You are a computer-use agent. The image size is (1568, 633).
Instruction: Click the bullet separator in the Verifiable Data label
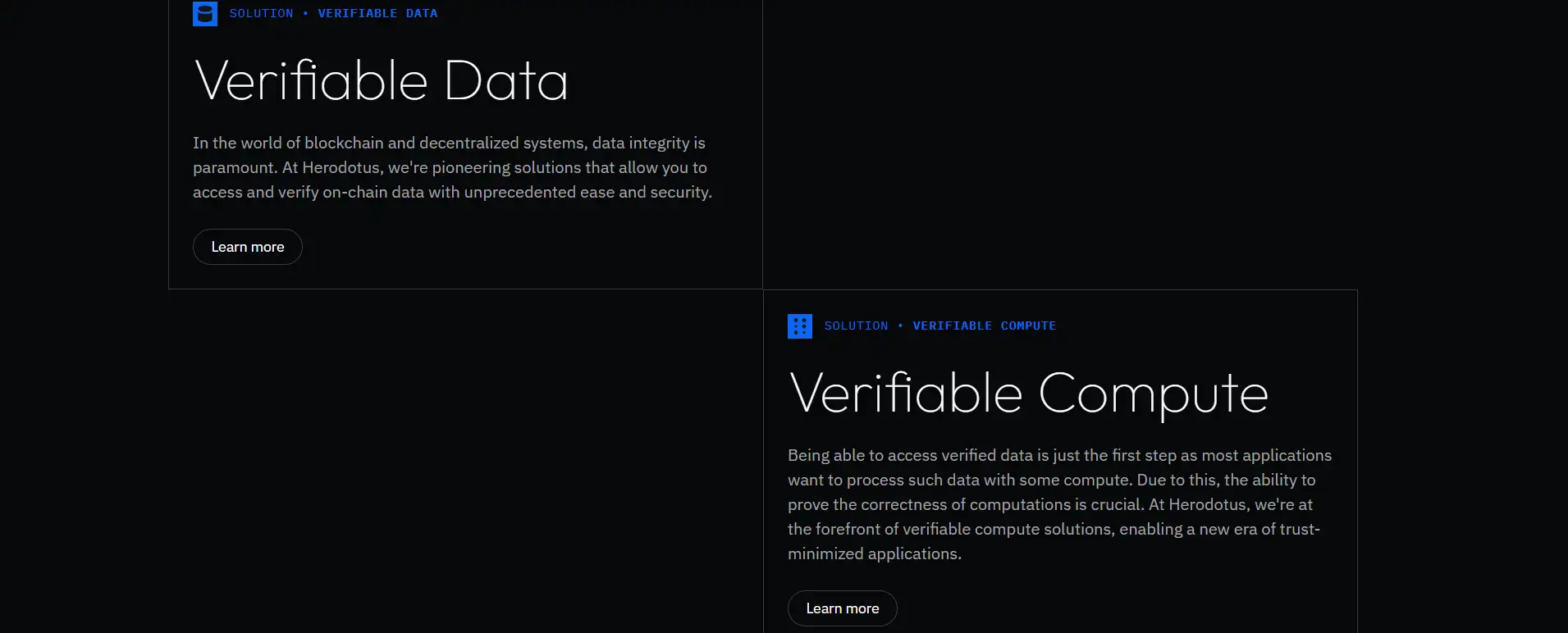point(306,14)
